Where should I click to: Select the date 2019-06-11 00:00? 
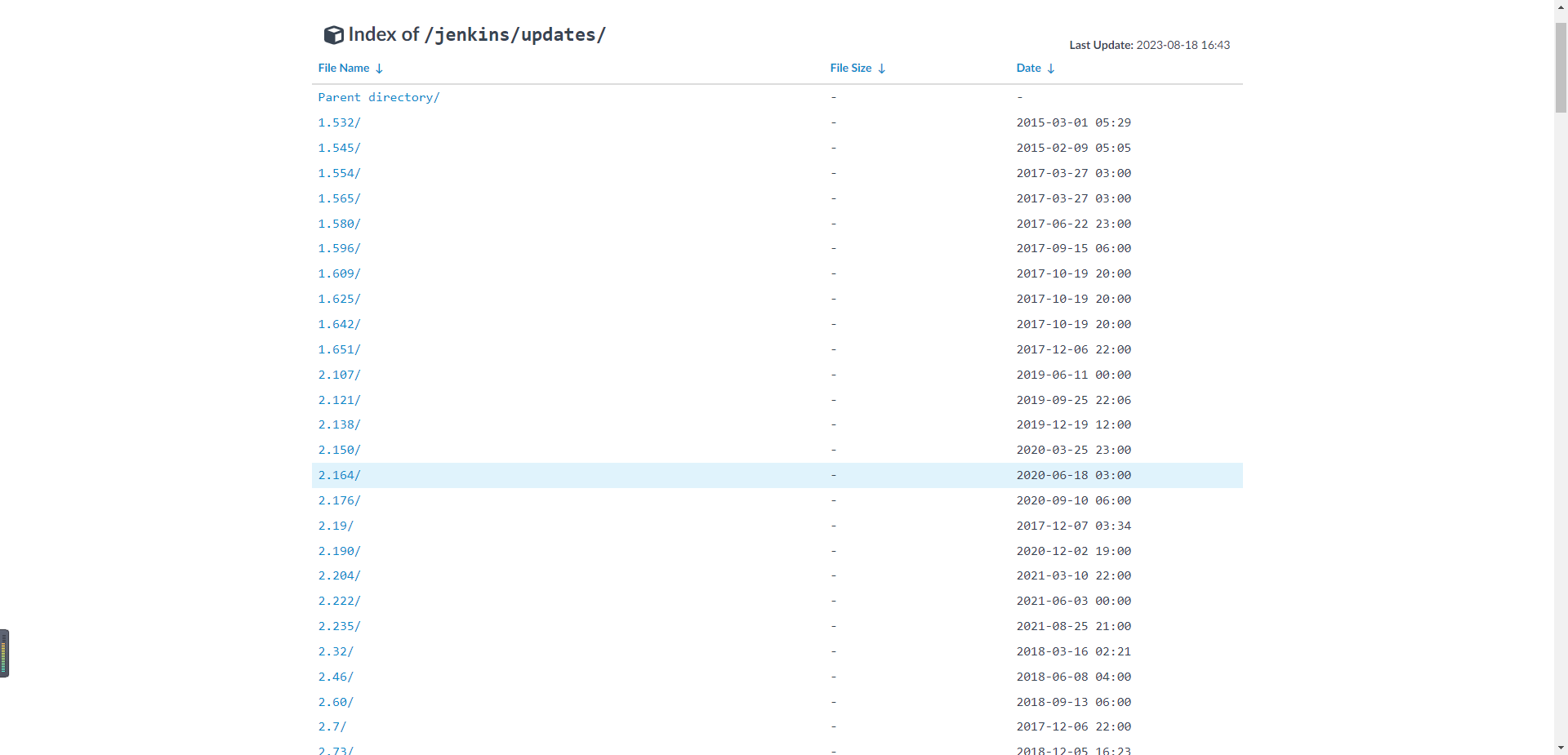pos(1074,375)
